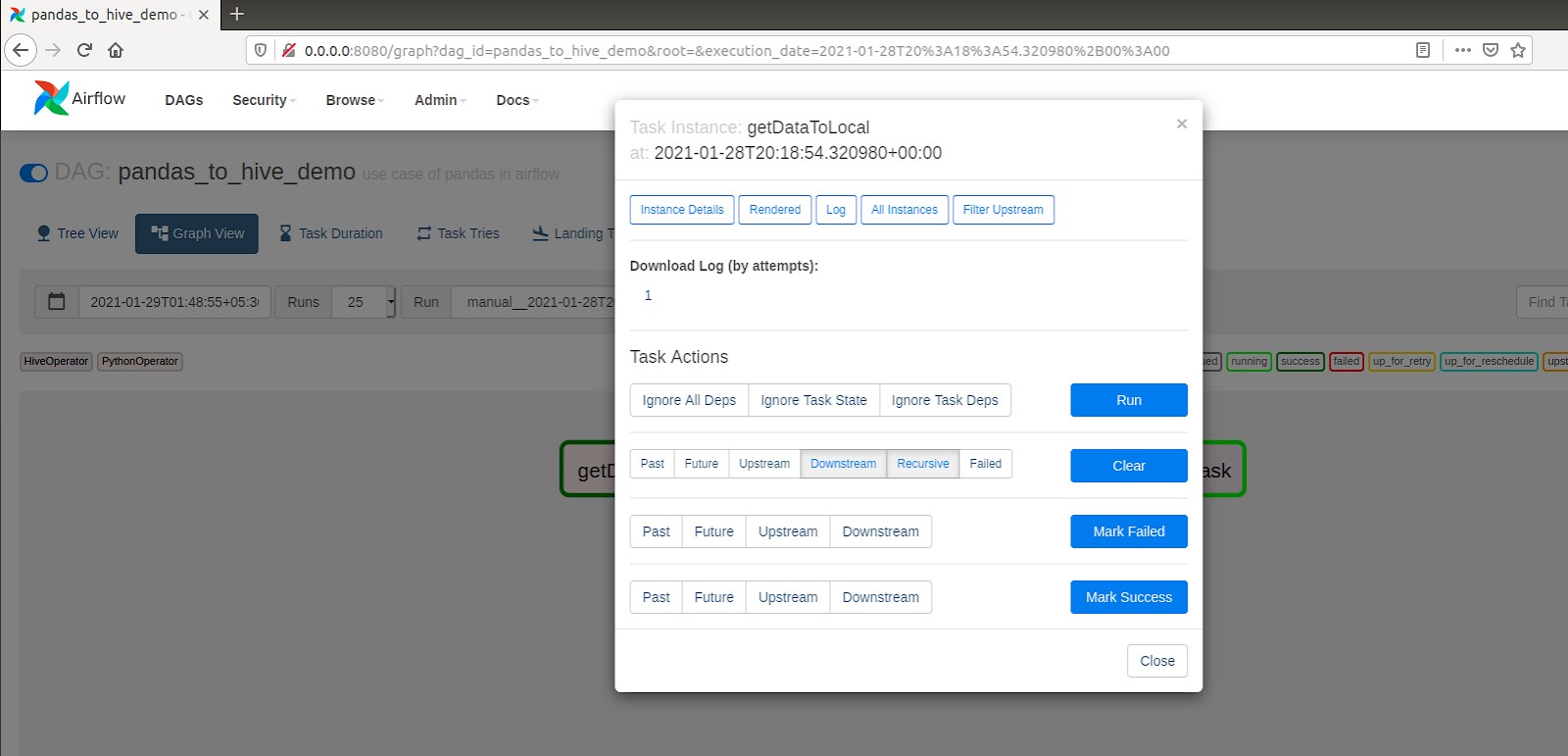Switch to Tree View tab
Image resolution: width=1568 pixels, height=756 pixels.
(x=77, y=233)
